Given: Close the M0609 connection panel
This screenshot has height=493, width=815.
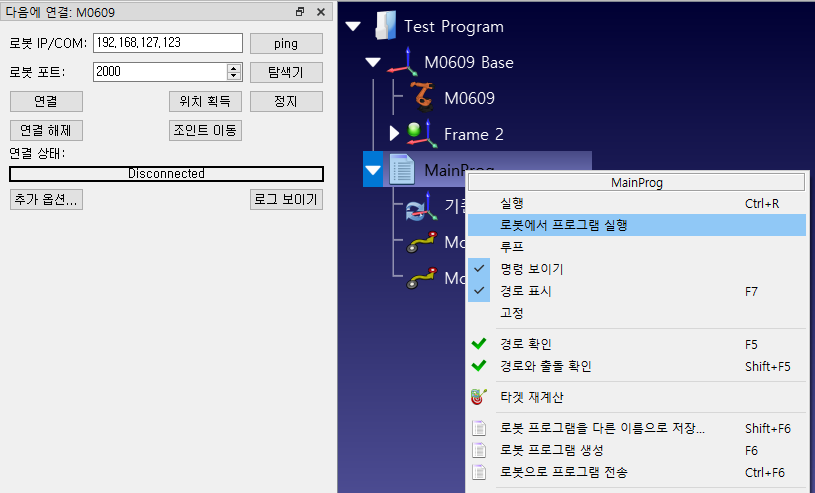Looking at the screenshot, I should coord(321,11).
